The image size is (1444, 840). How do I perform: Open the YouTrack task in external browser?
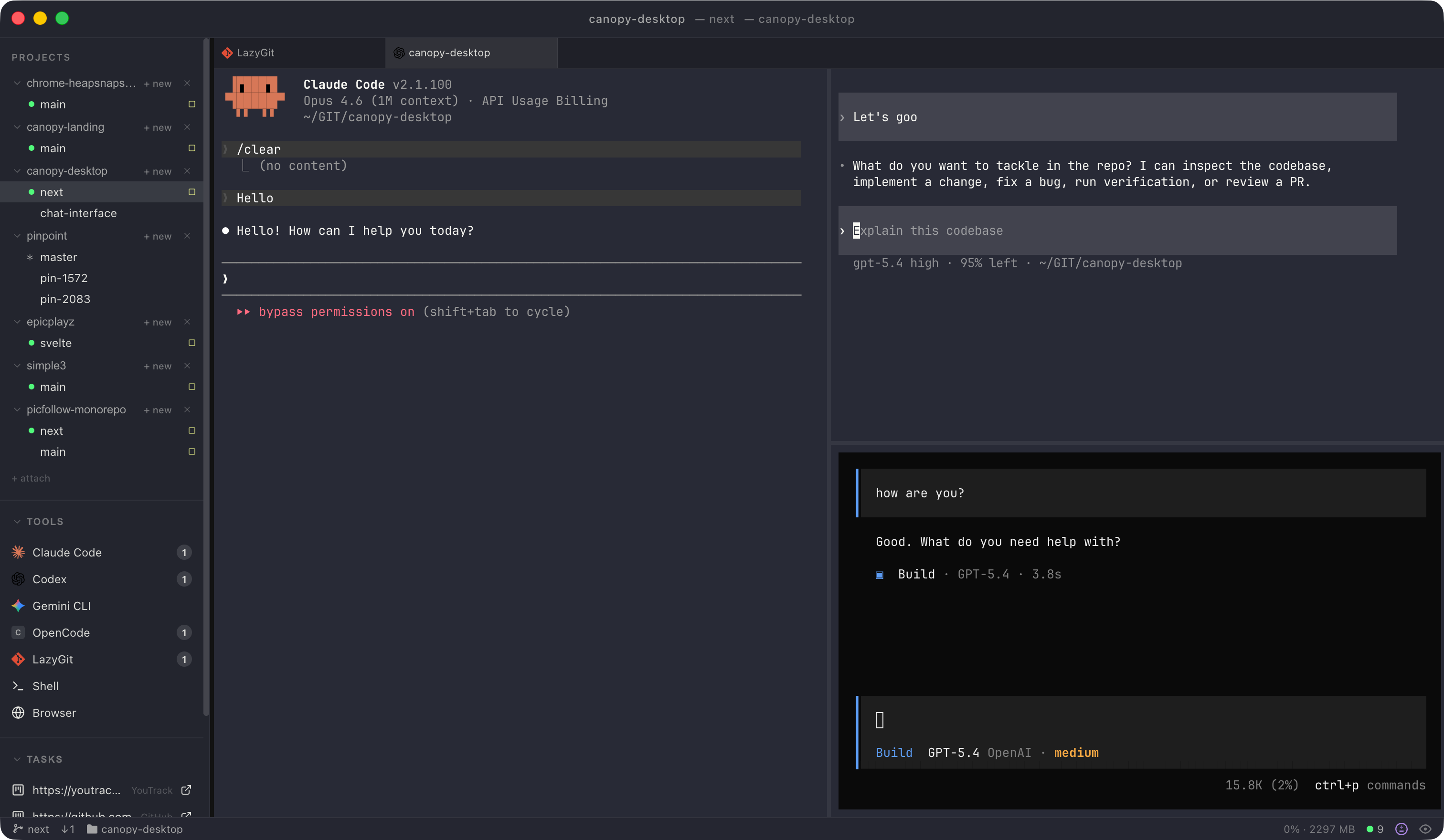186,790
